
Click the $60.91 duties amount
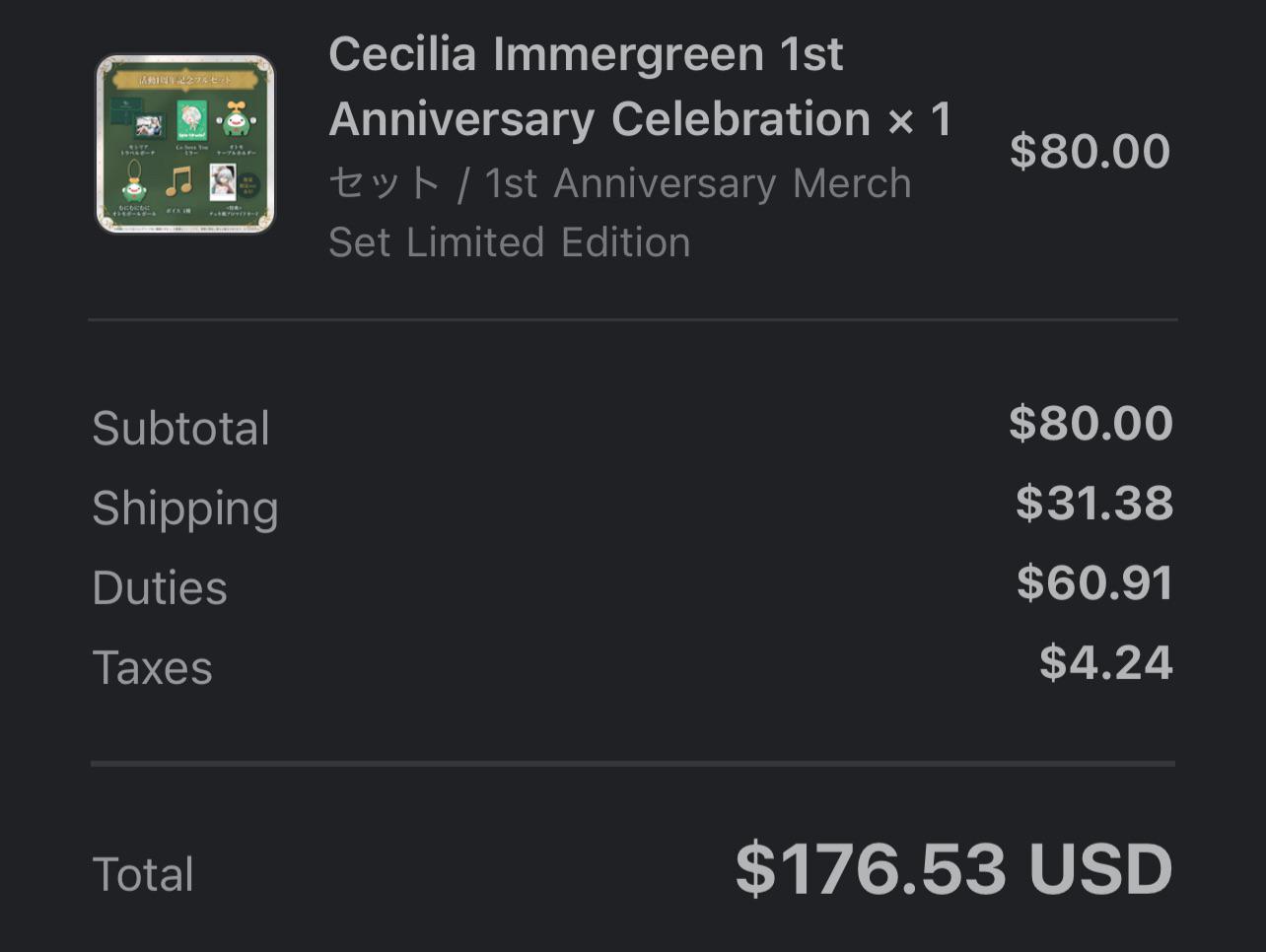pos(1094,583)
